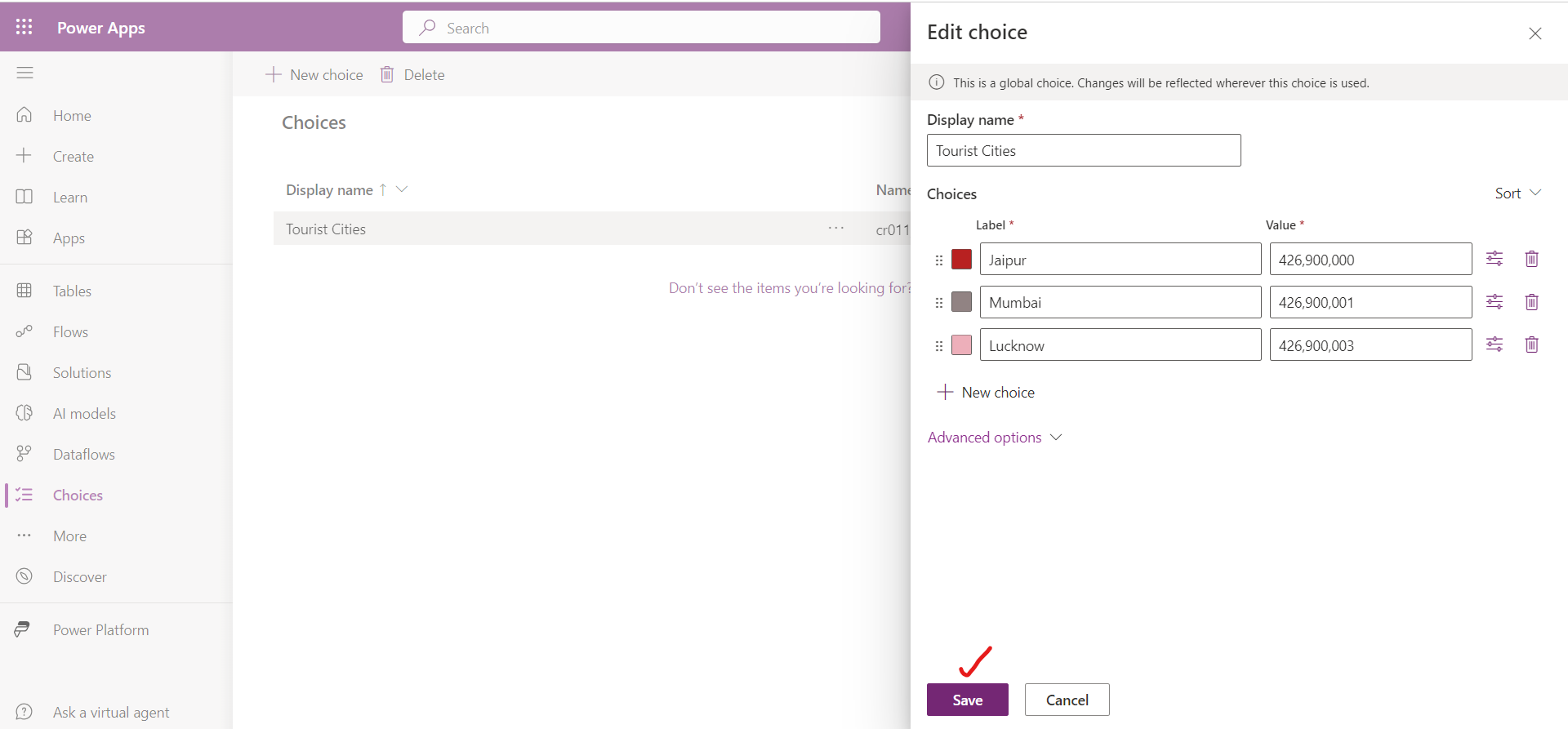Close the Edit choice panel

1535,33
